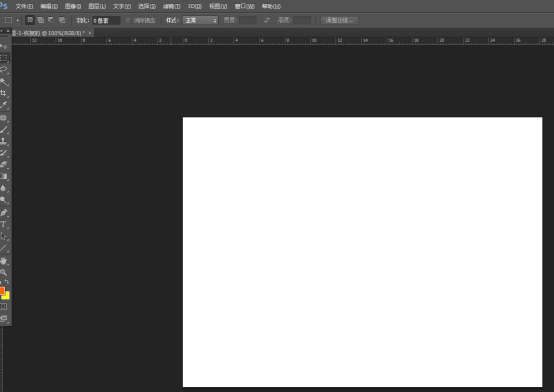Open the 窗口 (Window) menu
Image resolution: width=554 pixels, height=392 pixels.
[244, 6]
